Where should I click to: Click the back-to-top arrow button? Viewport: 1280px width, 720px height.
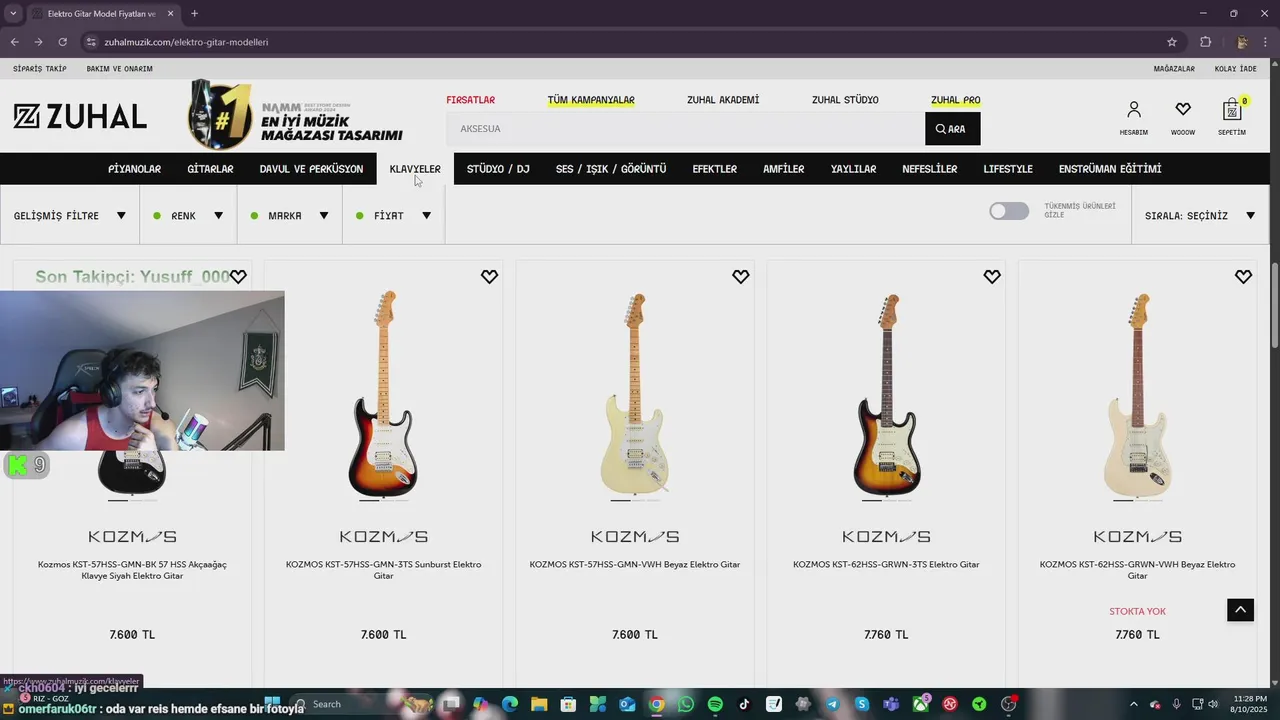tap(1240, 608)
